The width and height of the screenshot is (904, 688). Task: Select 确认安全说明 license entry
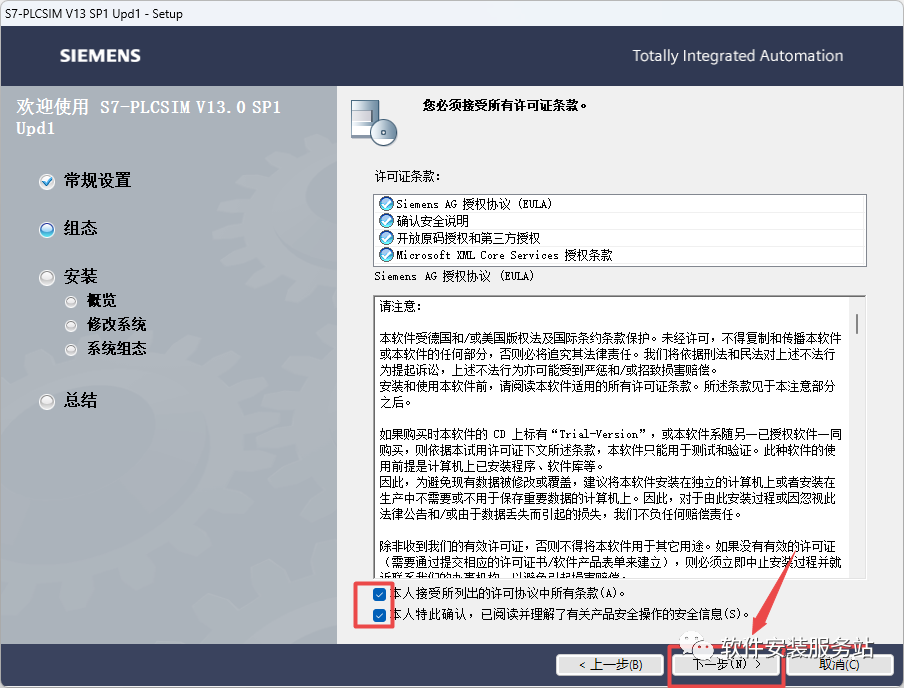620,221
